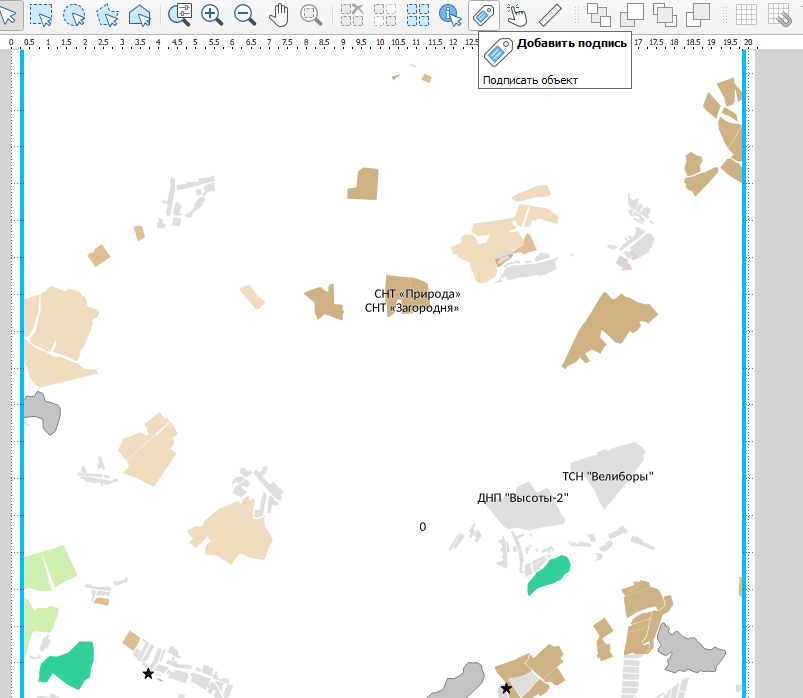Image resolution: width=803 pixels, height=698 pixels.
Task: Open the zoom settings magnifier tool
Action: tap(180, 14)
